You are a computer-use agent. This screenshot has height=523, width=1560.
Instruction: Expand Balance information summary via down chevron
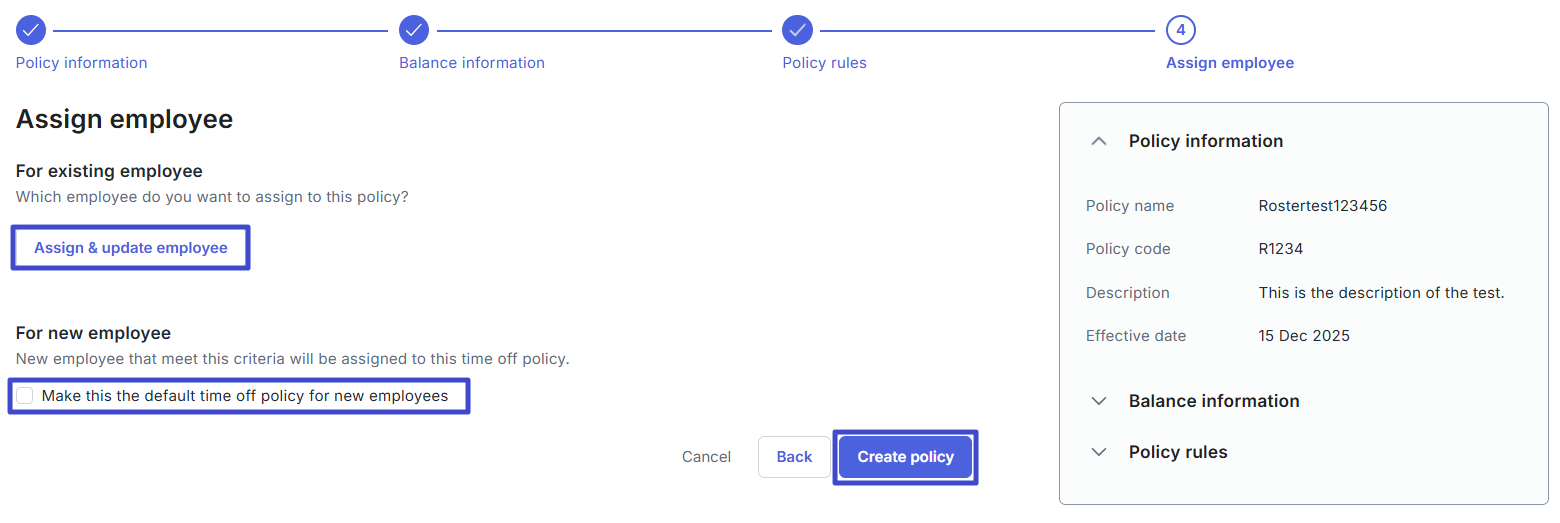1099,401
